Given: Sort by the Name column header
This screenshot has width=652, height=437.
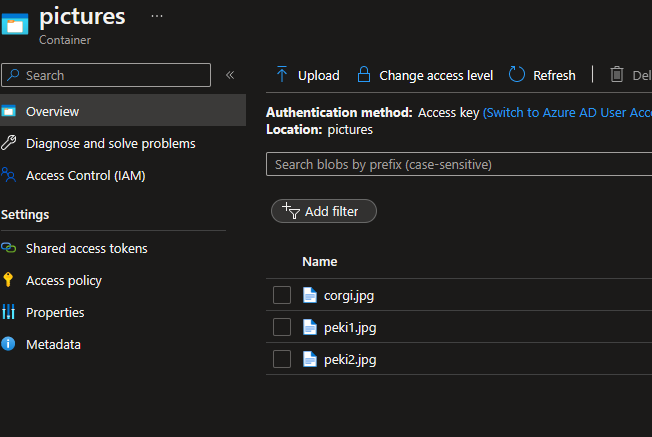Looking at the screenshot, I should (319, 262).
